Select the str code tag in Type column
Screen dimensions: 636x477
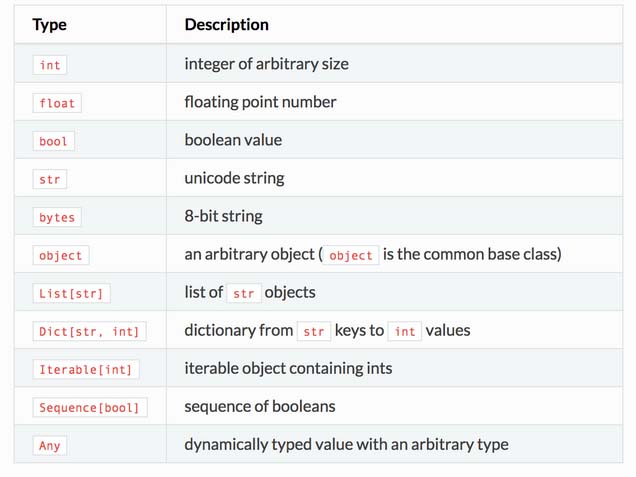coord(49,179)
